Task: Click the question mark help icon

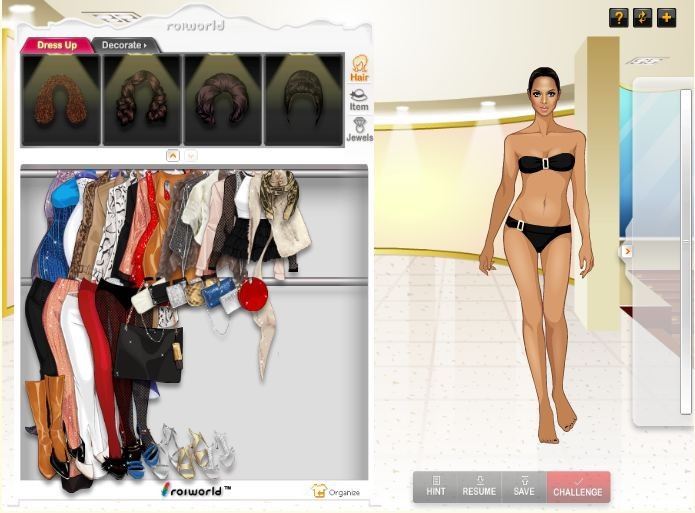Action: click(618, 18)
